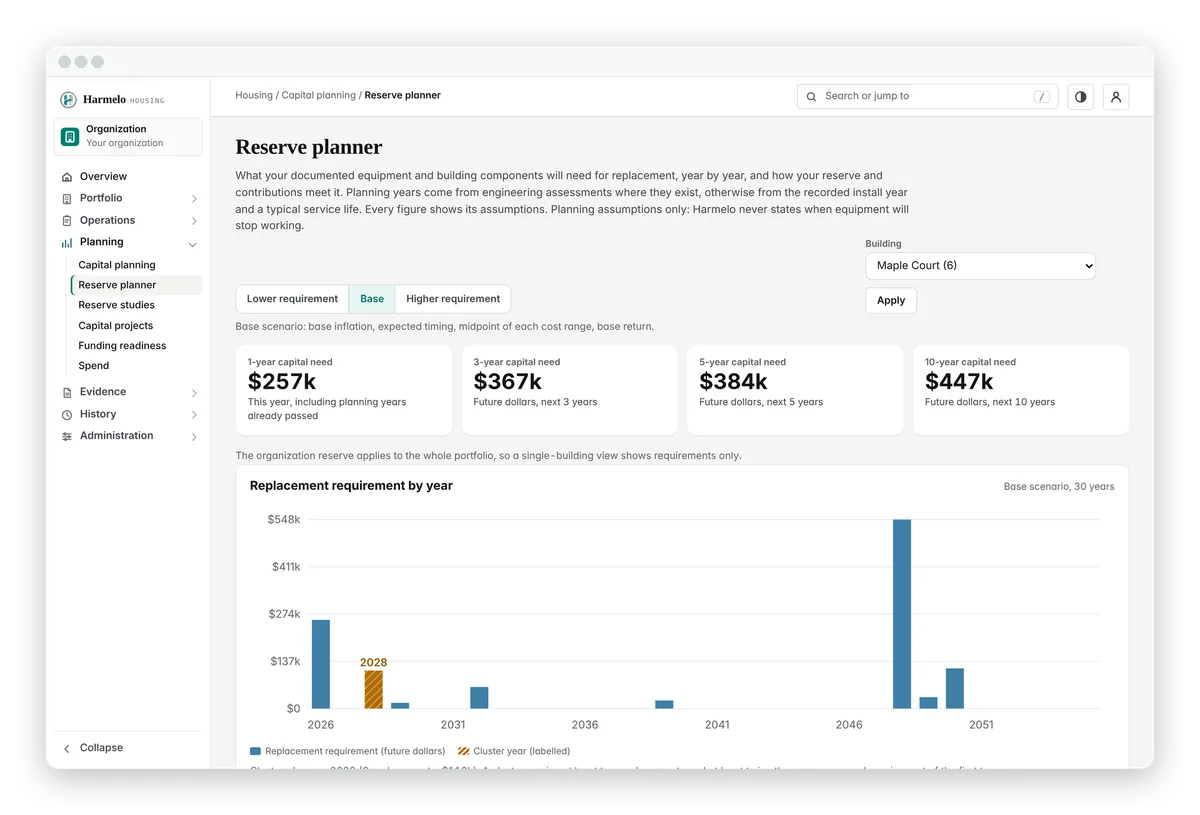Click the tallest bar at 2048
The width and height of the screenshot is (1200, 815).
point(902,614)
